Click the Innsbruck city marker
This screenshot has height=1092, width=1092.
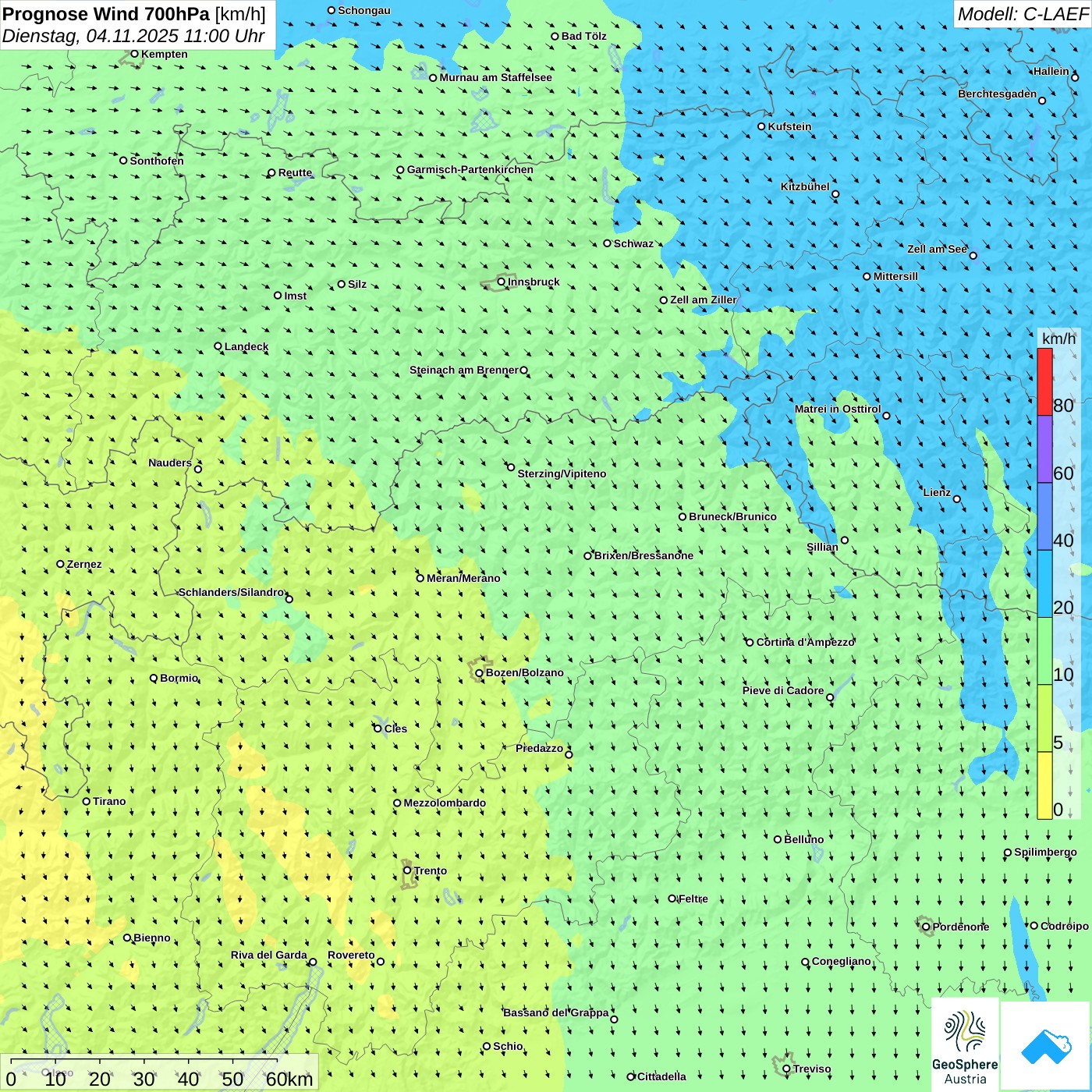(502, 282)
